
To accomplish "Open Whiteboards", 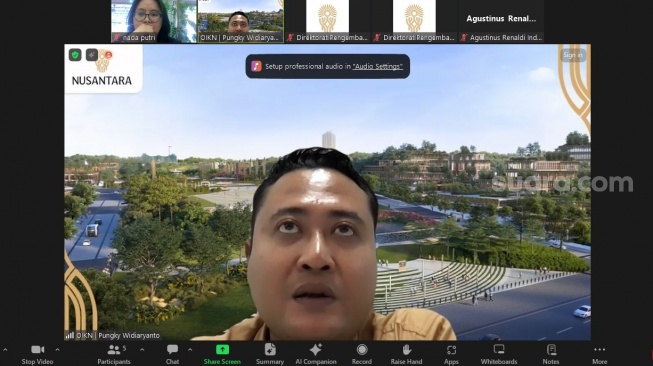I will [499, 354].
